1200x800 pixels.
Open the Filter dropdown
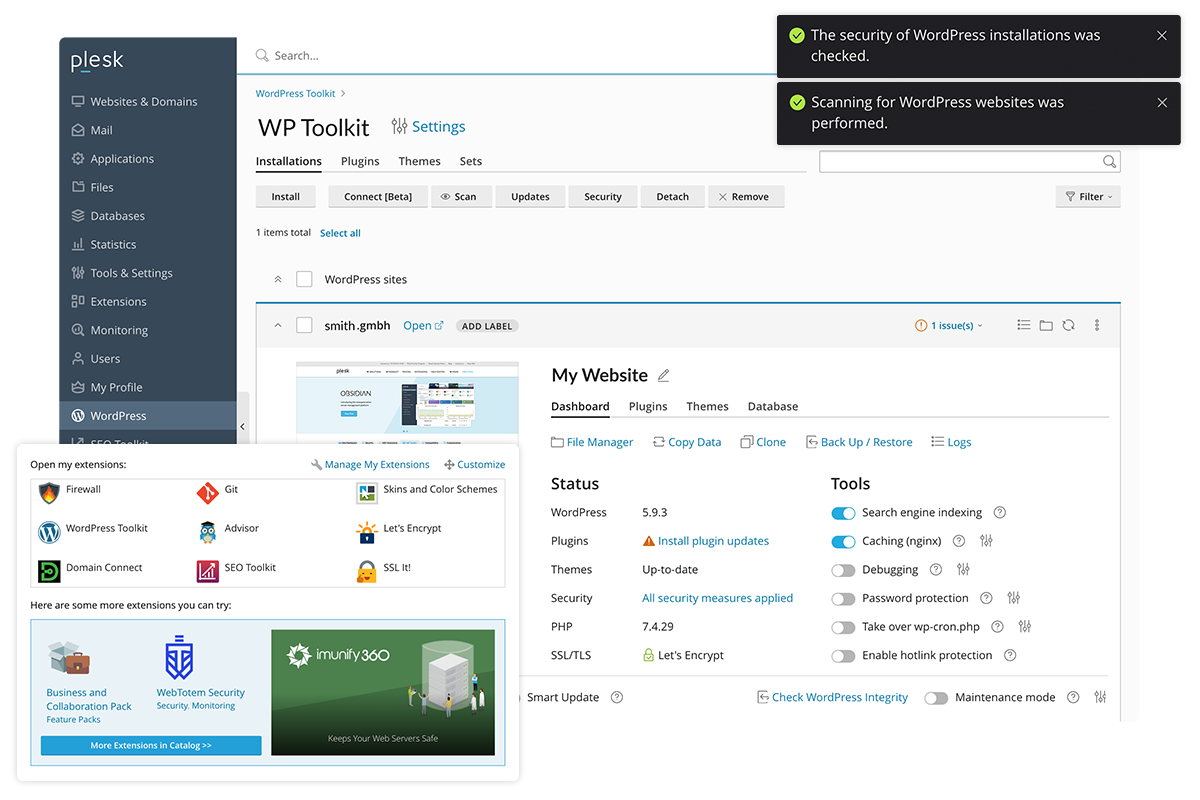click(x=1087, y=197)
